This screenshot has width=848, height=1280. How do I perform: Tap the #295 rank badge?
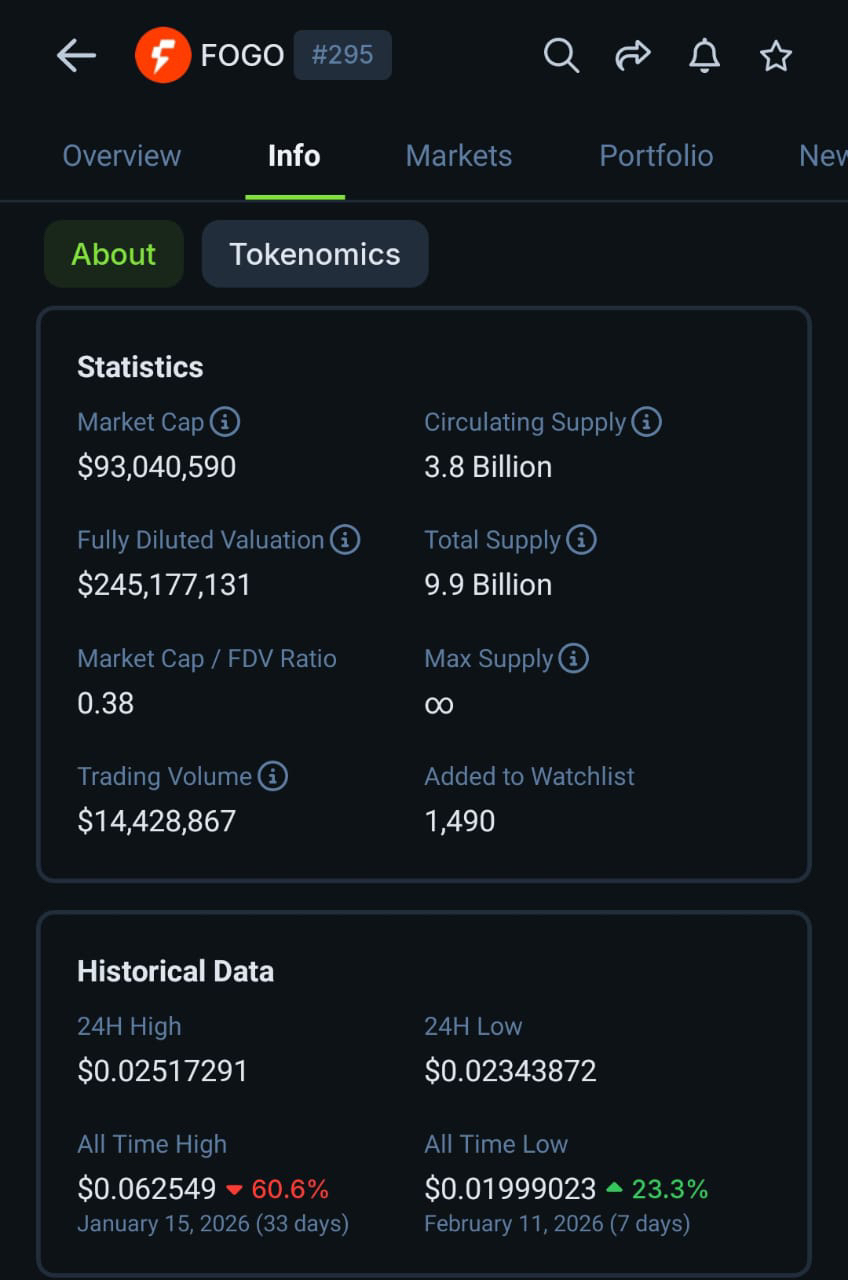point(342,55)
